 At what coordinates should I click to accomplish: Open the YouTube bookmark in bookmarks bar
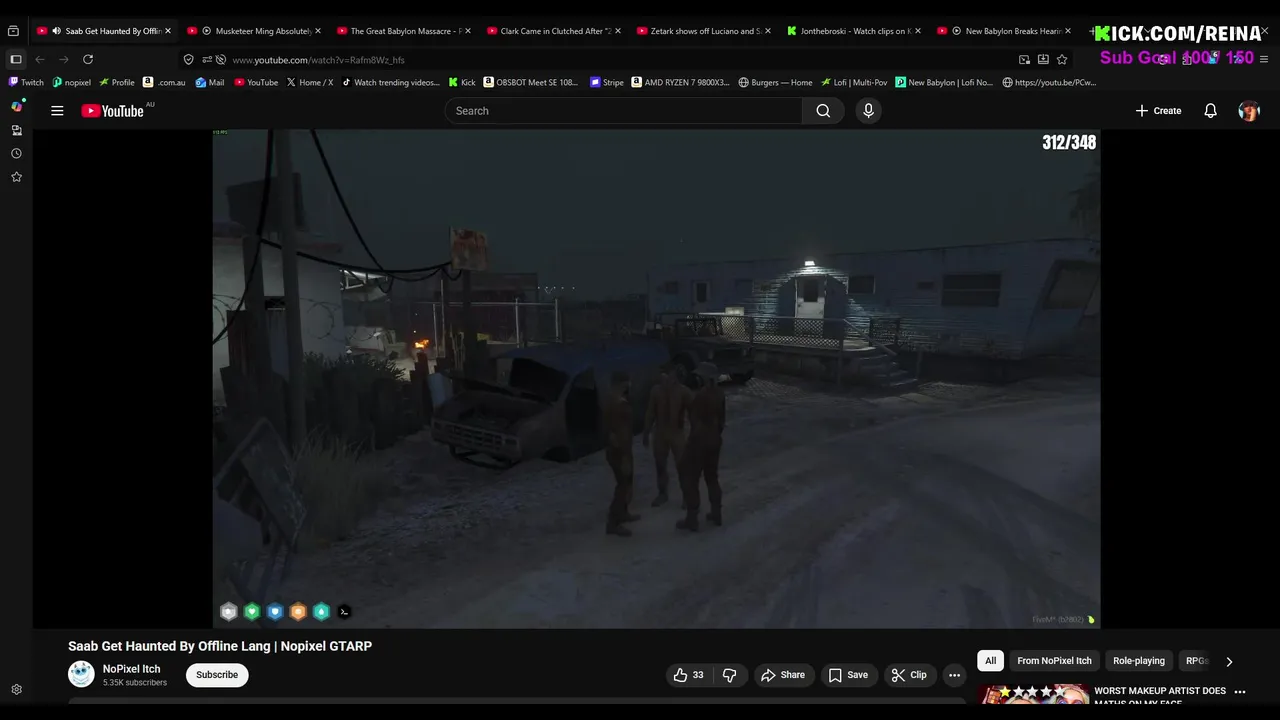256,83
